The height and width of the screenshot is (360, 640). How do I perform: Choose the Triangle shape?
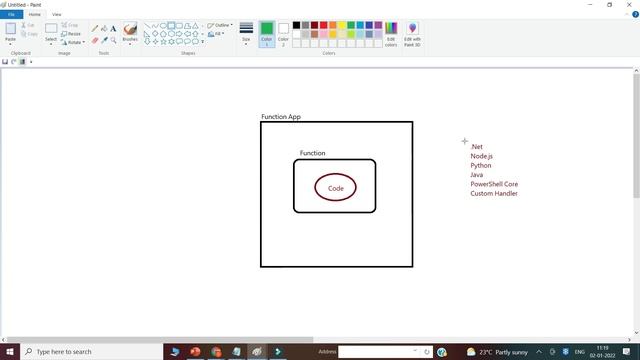click(195, 26)
